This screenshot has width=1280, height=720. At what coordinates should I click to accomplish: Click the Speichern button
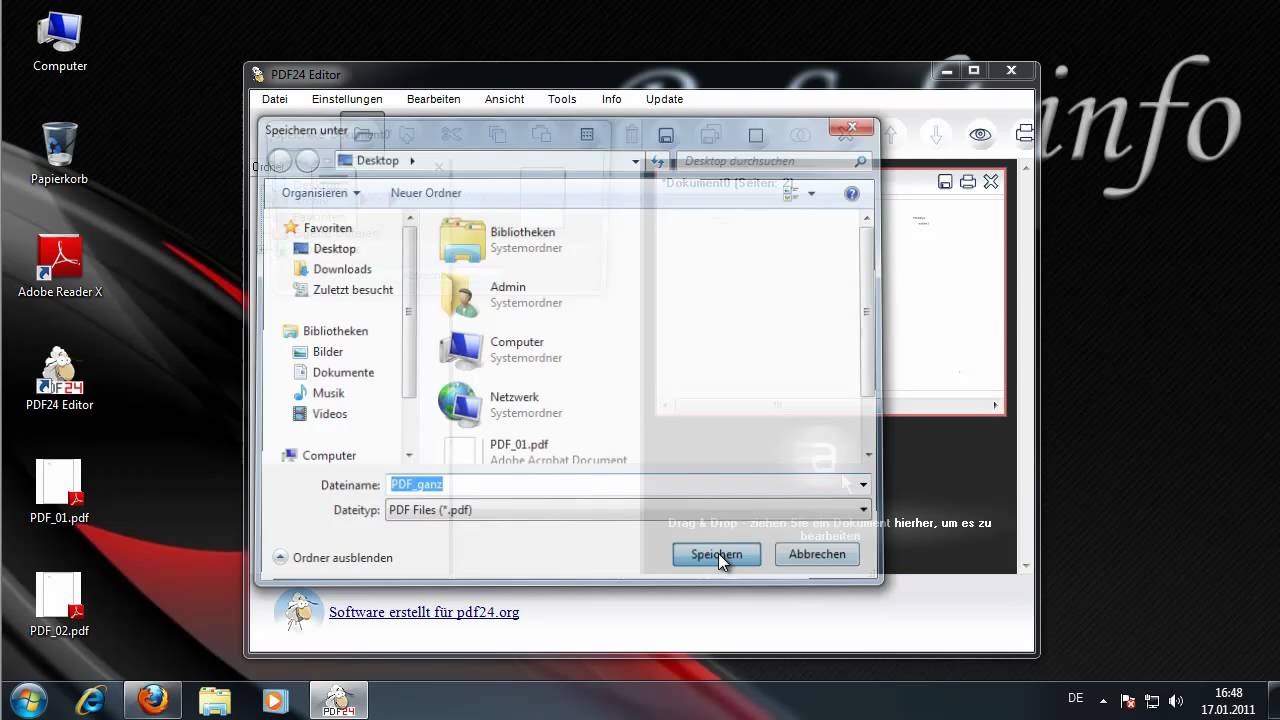tap(716, 554)
